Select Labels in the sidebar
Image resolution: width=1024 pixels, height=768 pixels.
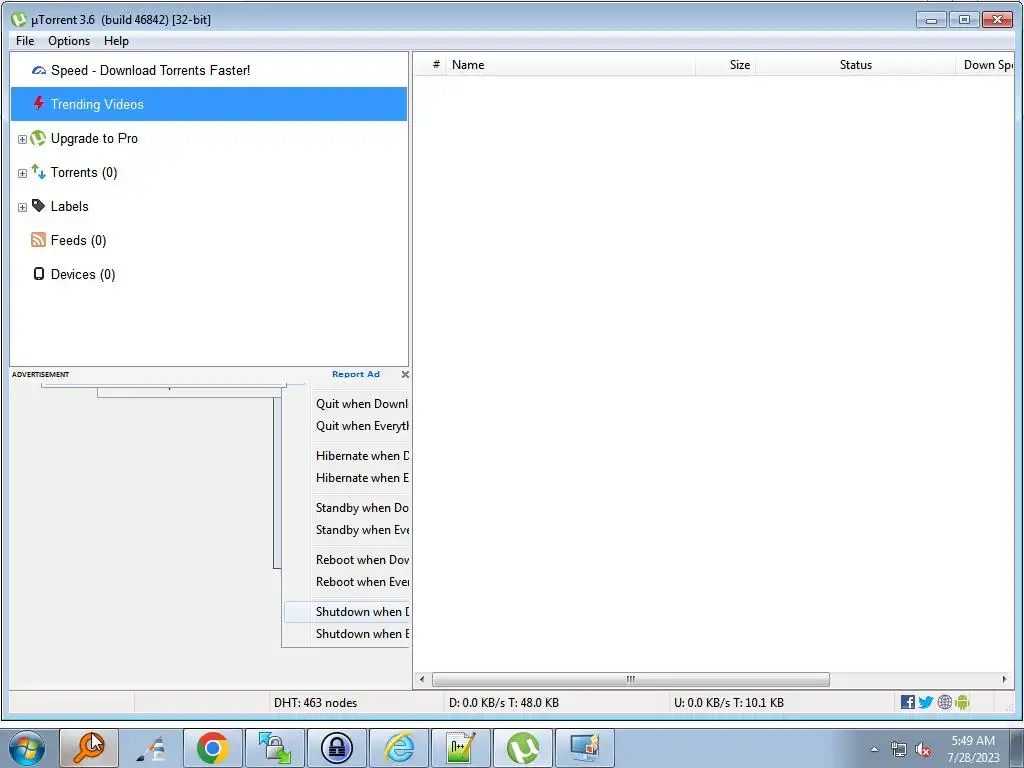[69, 206]
